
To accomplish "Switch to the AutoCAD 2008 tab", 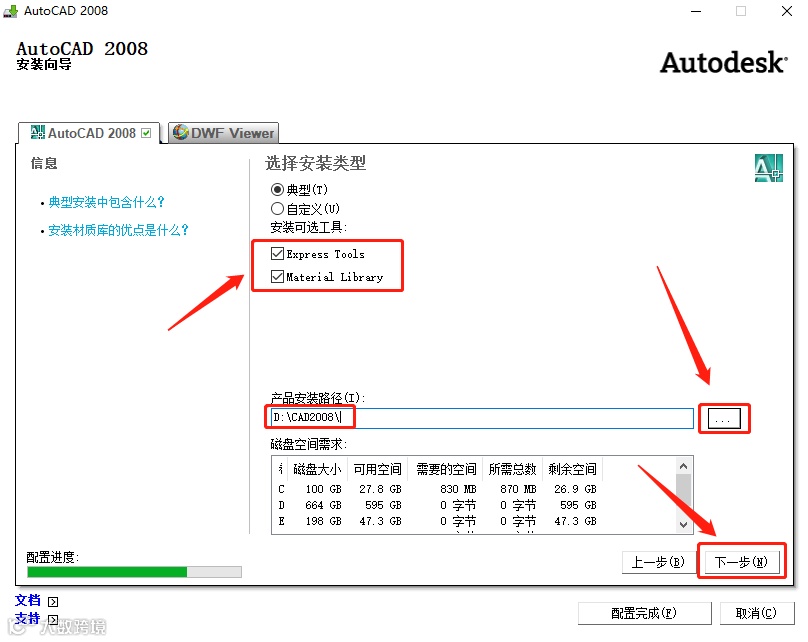I will coord(89,133).
